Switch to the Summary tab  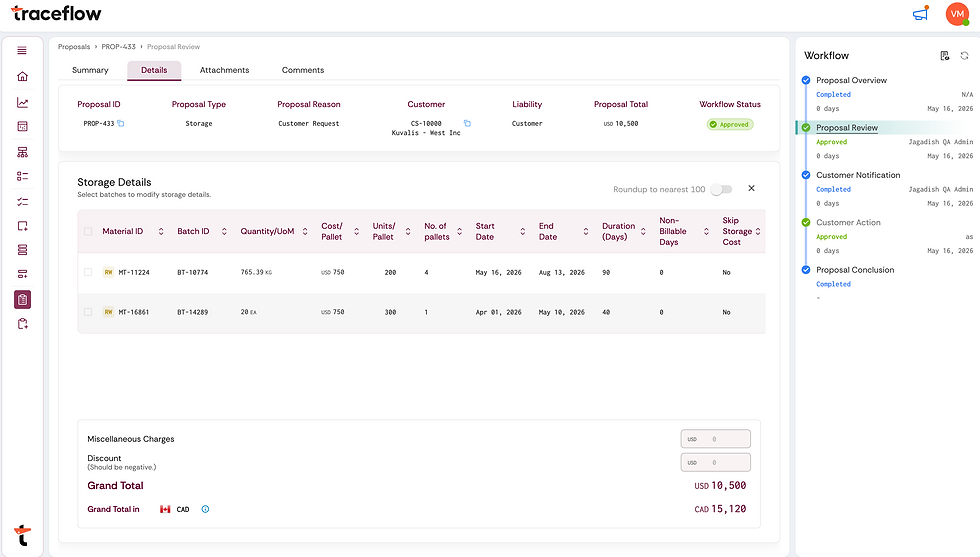pyautogui.click(x=90, y=70)
